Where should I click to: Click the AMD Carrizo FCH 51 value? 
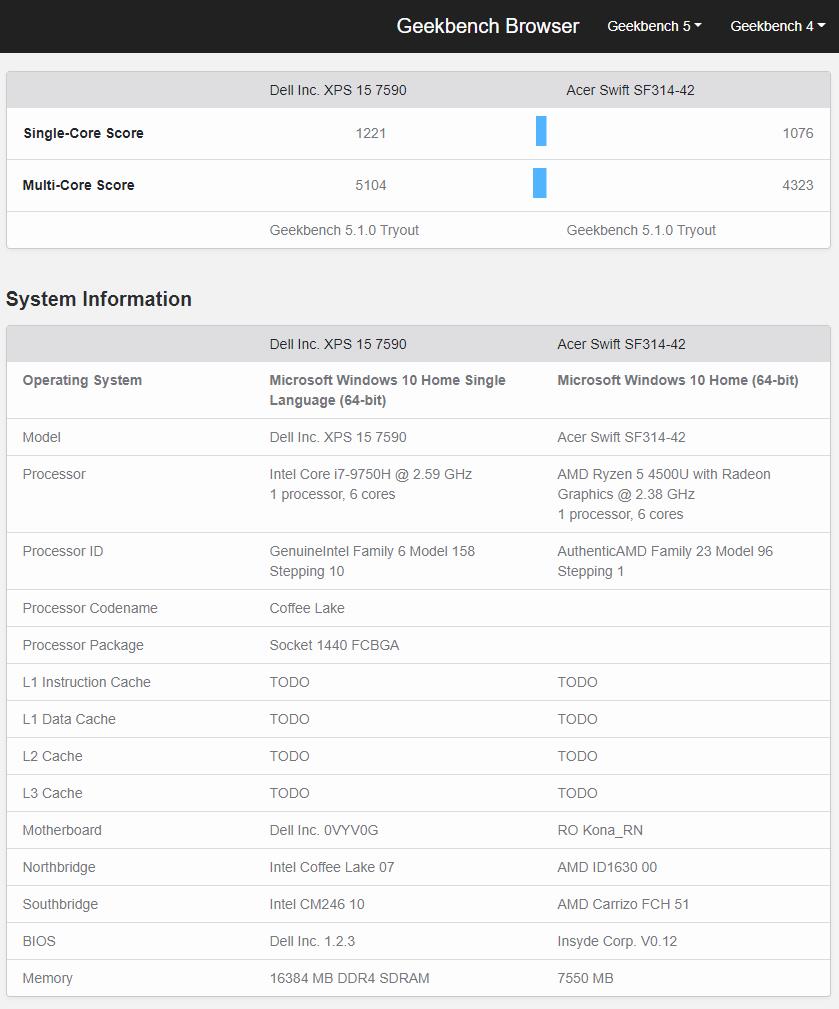[x=623, y=904]
